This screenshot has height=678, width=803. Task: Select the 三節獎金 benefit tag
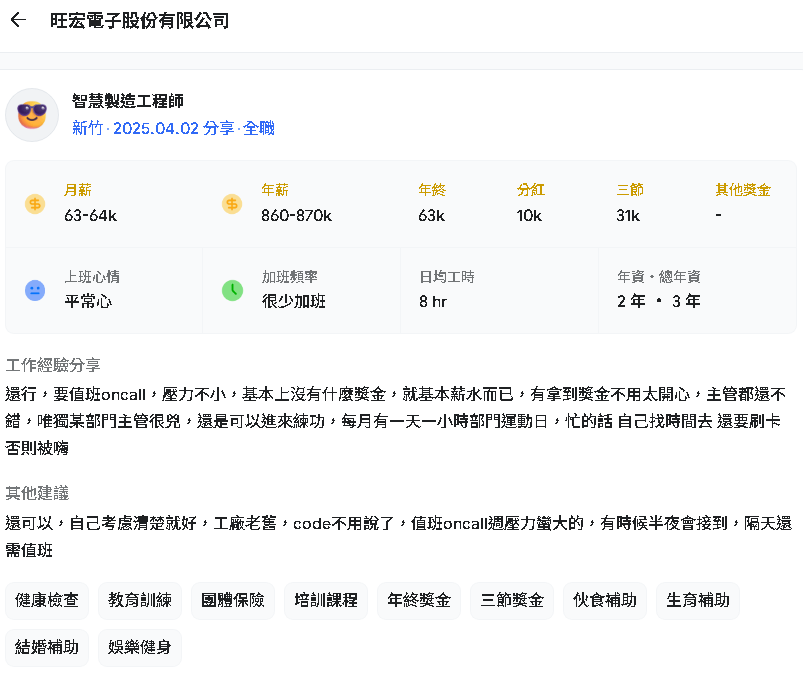tap(512, 600)
